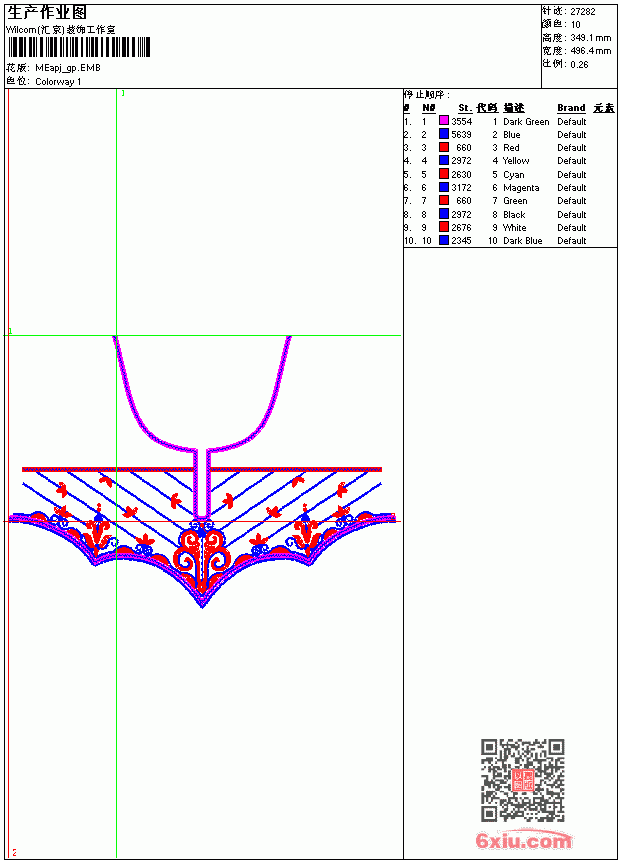Click the barcode under the studio name
This screenshot has height=860, width=620.
click(x=78, y=47)
